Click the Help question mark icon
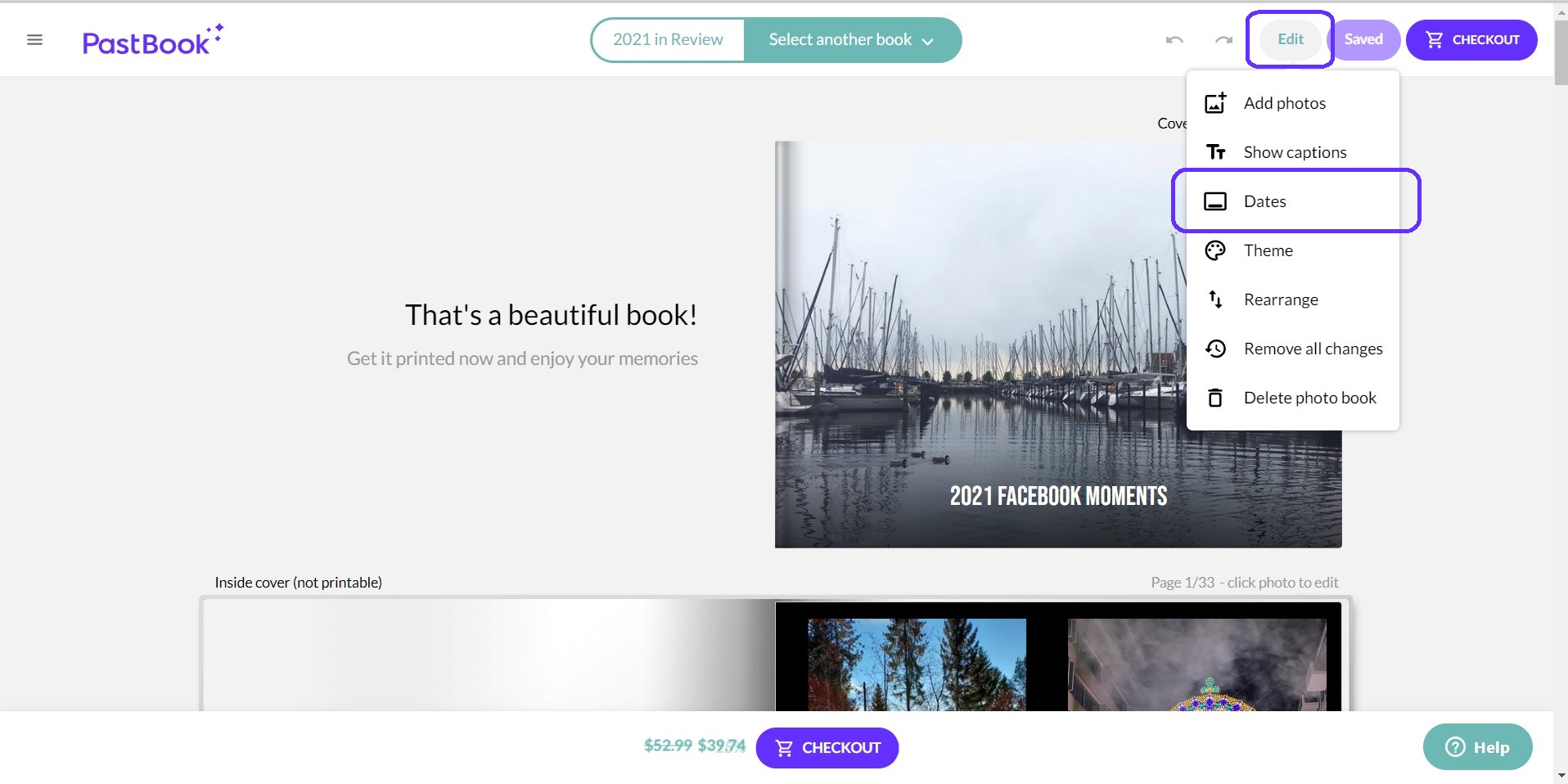The width and height of the screenshot is (1568, 784). [1455, 746]
